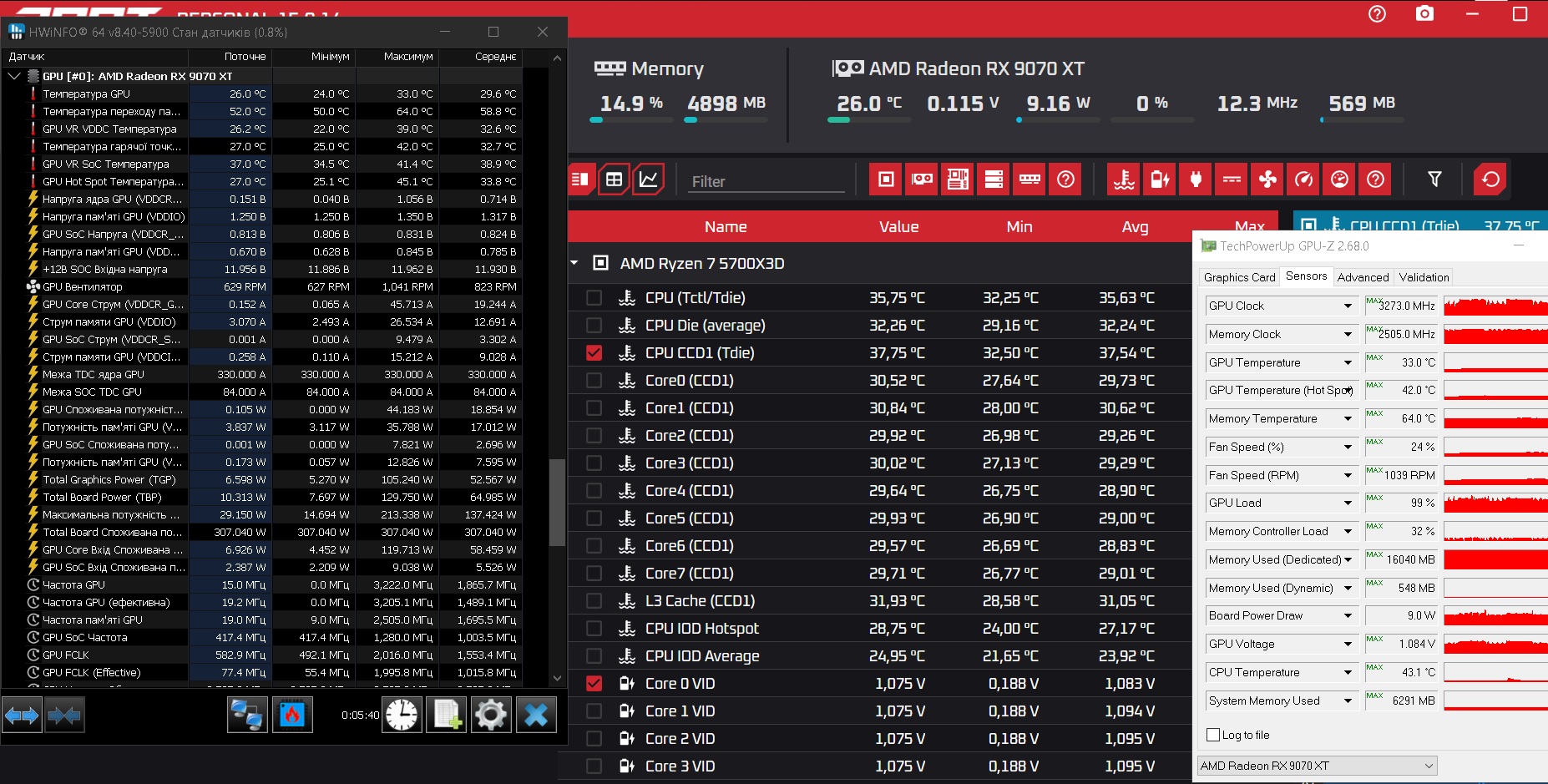1548x784 pixels.
Task: Check the CPU IOD Hotspot checkbox
Action: 594,628
